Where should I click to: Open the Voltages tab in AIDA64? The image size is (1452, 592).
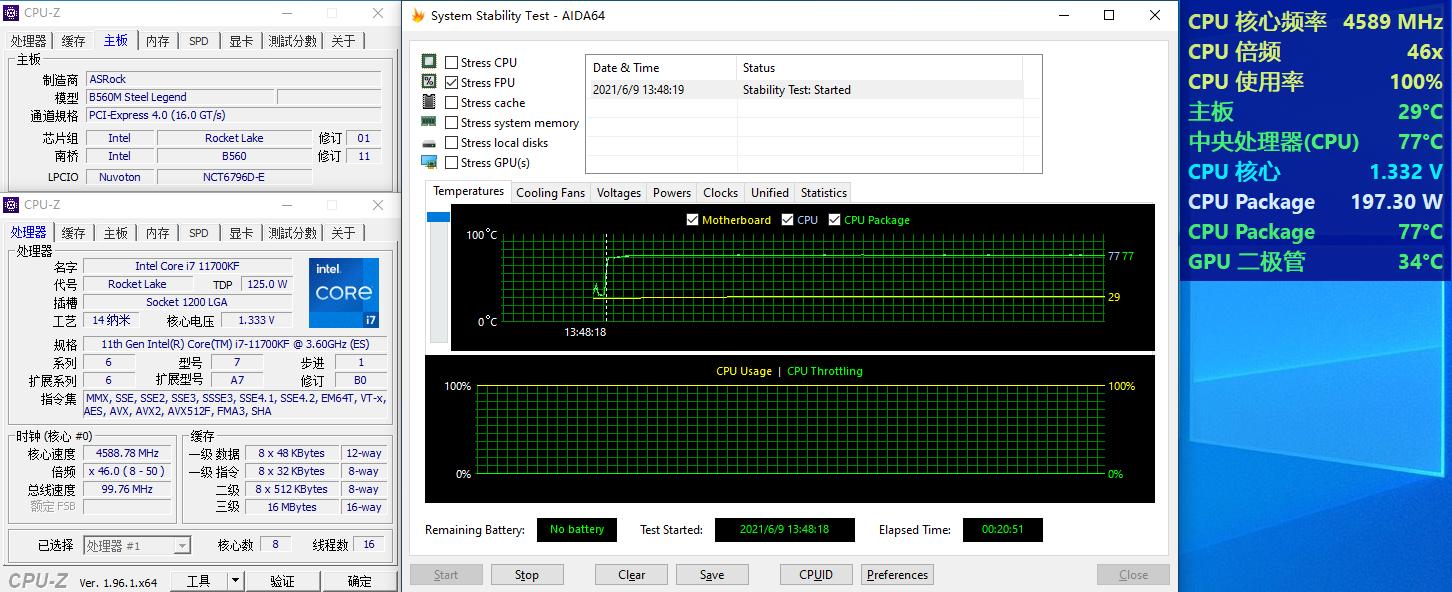pyautogui.click(x=619, y=193)
